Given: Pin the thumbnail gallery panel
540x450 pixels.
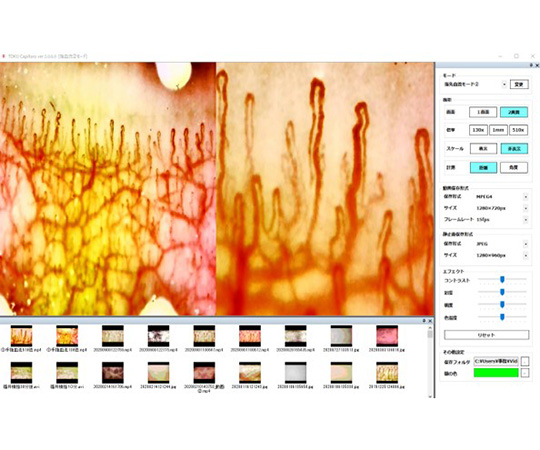Looking at the screenshot, I should 424,321.
